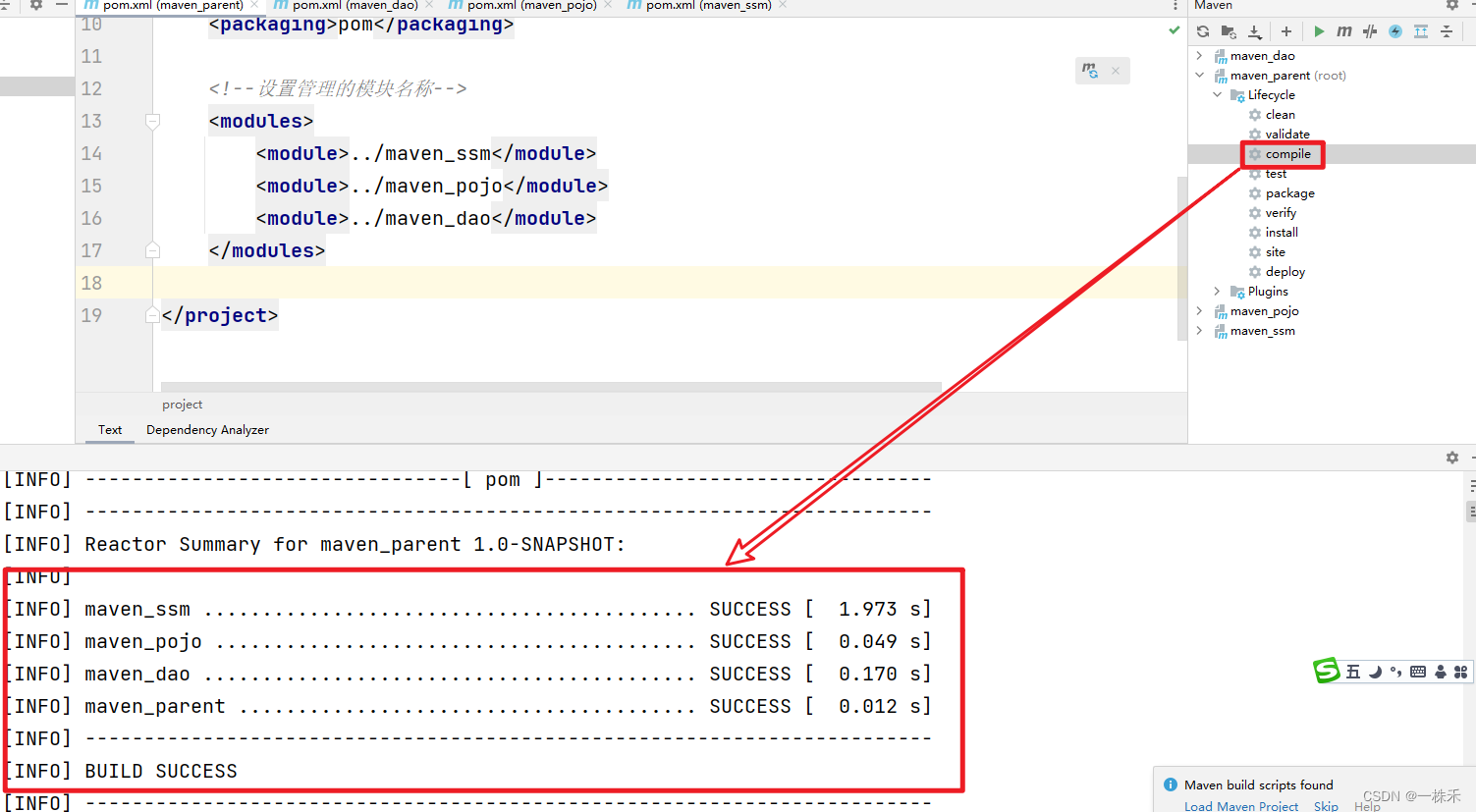
Task: Select test lifecycle phase
Action: click(x=1276, y=174)
